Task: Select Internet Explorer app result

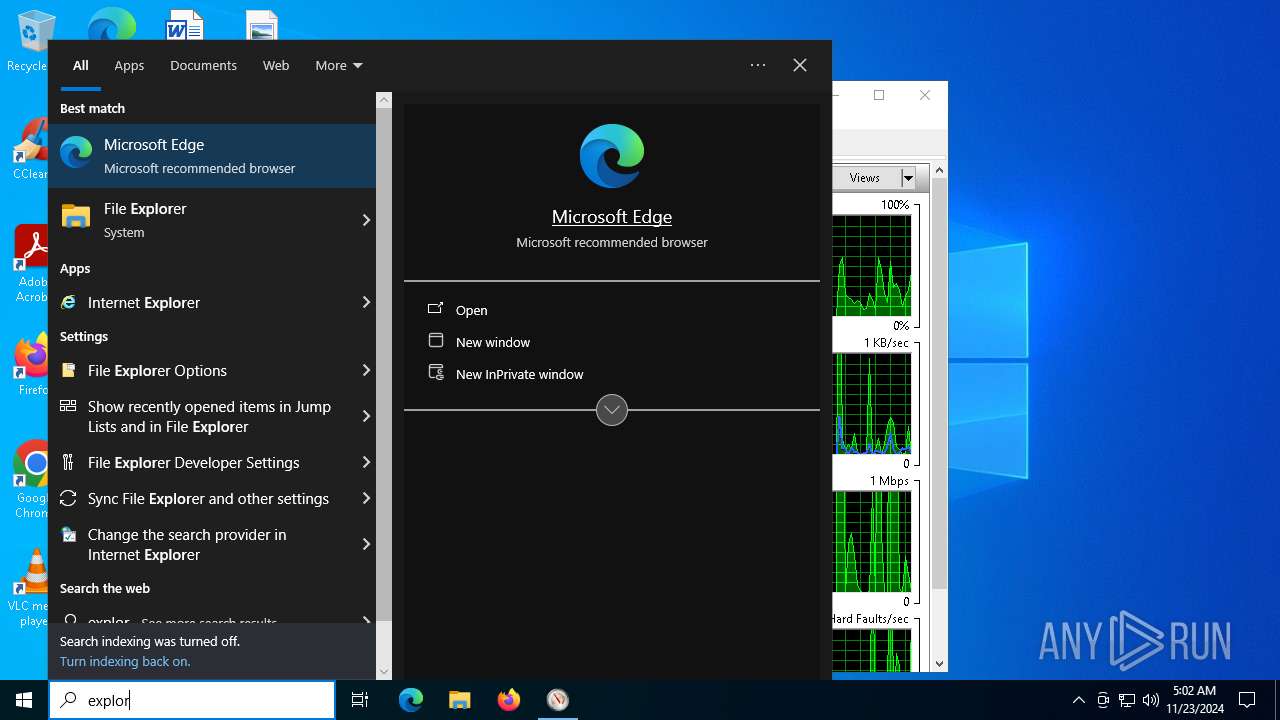Action: 200,302
